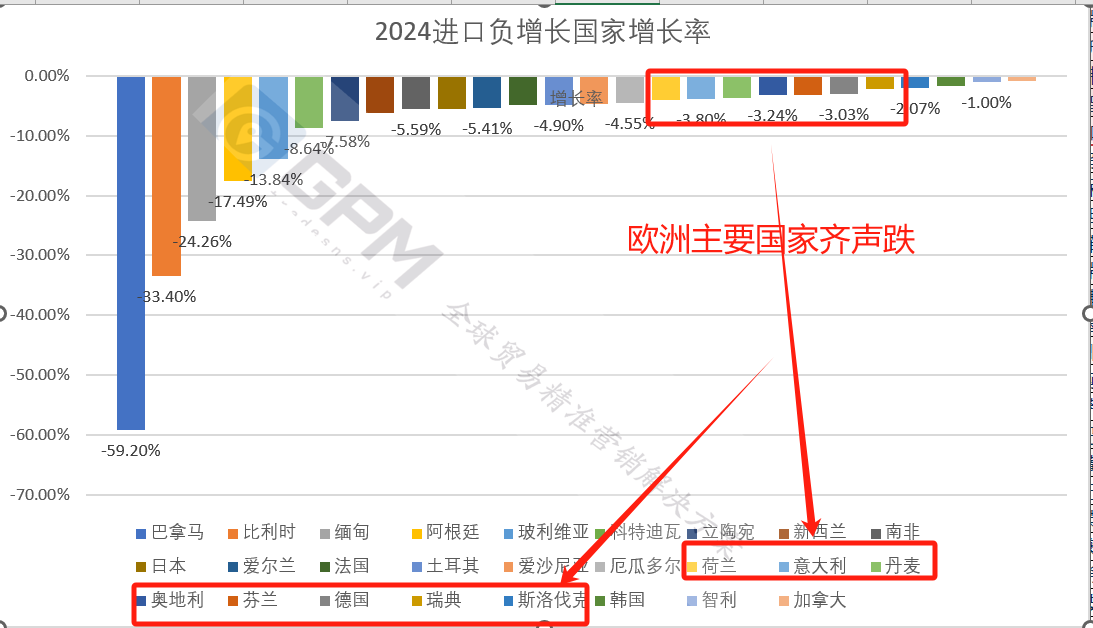
Task: Click the 巴拿马 legend color marker
Action: click(141, 533)
